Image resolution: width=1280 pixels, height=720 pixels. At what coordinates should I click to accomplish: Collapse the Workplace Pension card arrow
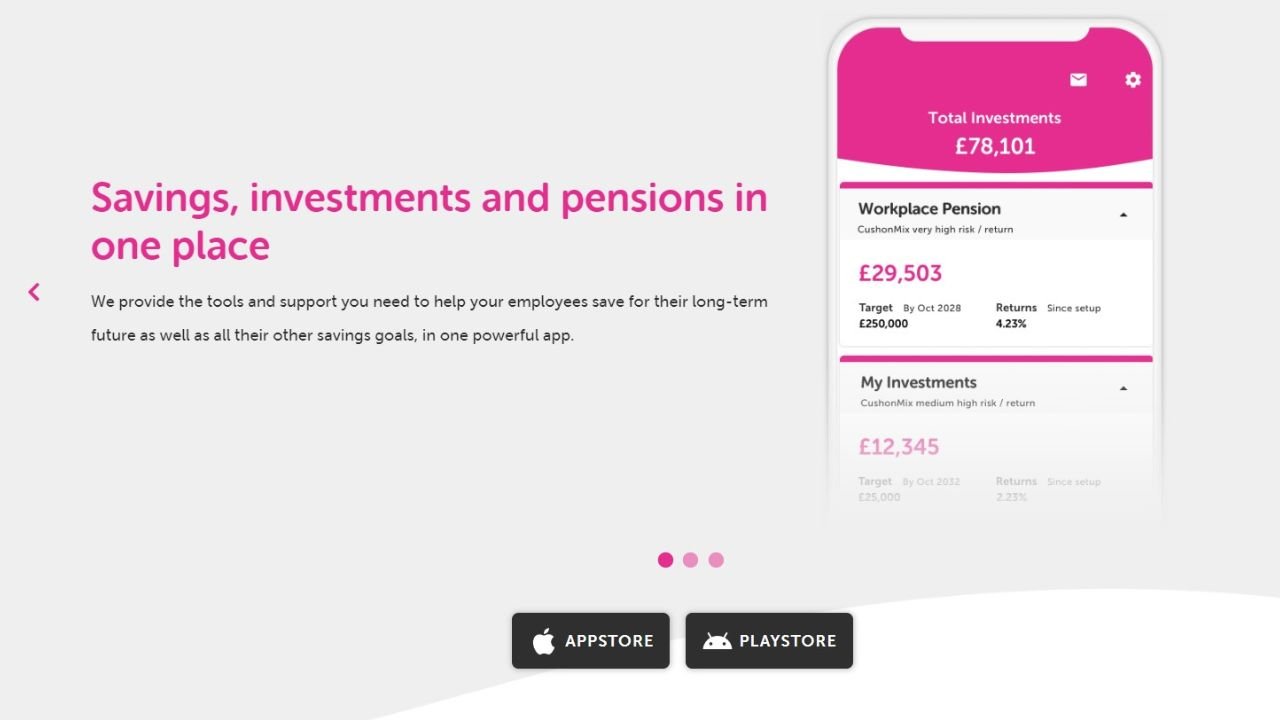(x=1123, y=214)
